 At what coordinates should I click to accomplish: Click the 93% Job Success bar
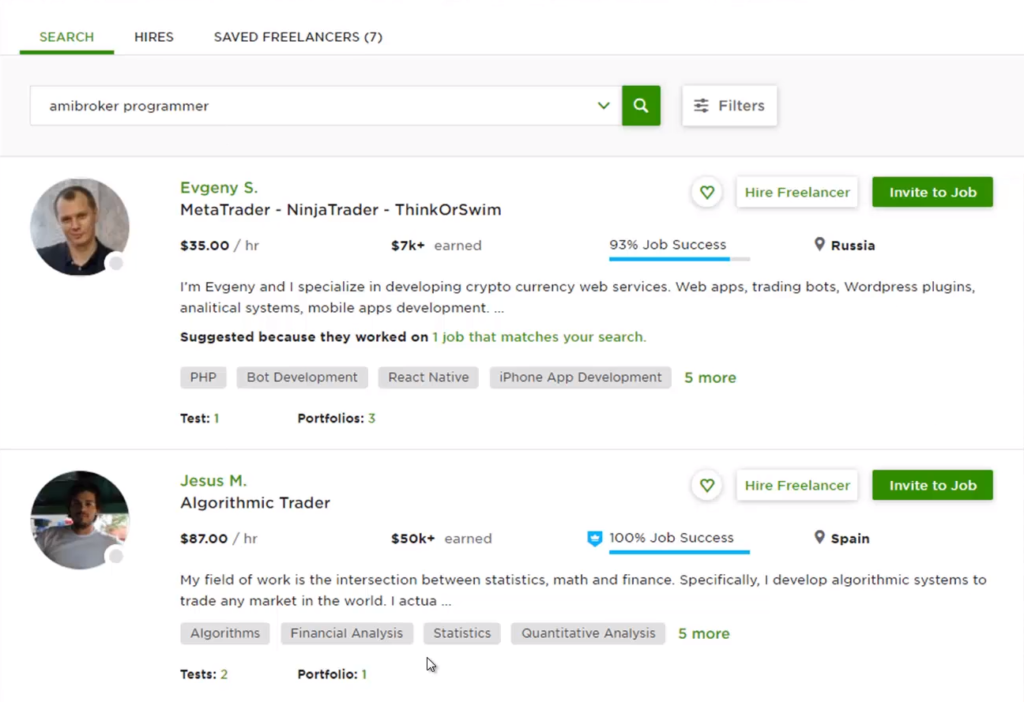pos(679,259)
